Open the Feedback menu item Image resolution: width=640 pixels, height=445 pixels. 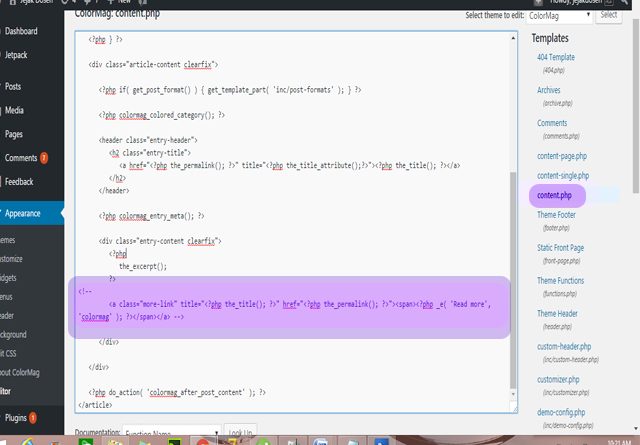[x=19, y=182]
